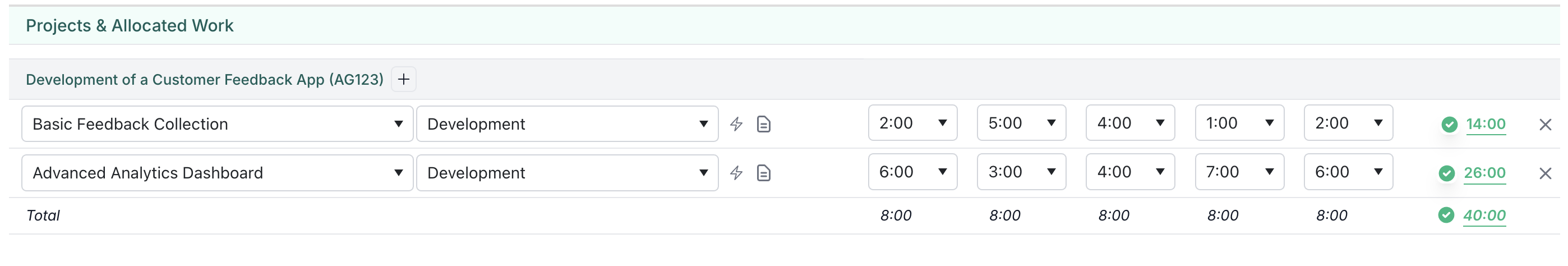The width and height of the screenshot is (1568, 266).
Task: Open the 7:00 hours dropdown
Action: (x=1239, y=172)
